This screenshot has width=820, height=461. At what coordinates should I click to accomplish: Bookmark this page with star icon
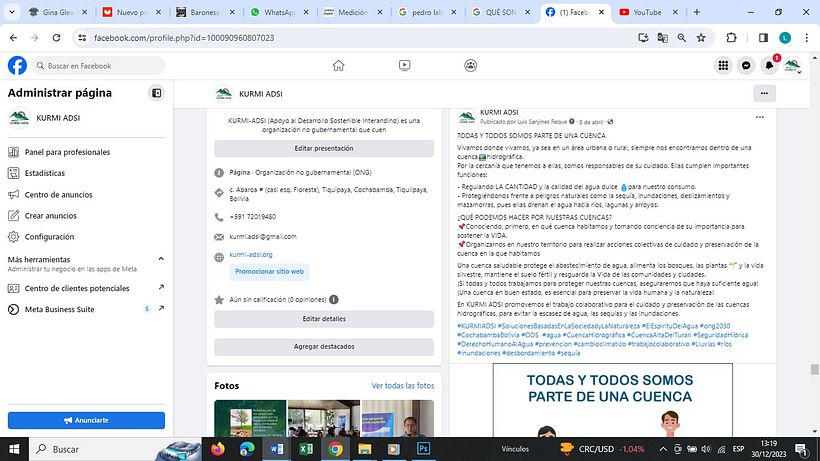(701, 38)
